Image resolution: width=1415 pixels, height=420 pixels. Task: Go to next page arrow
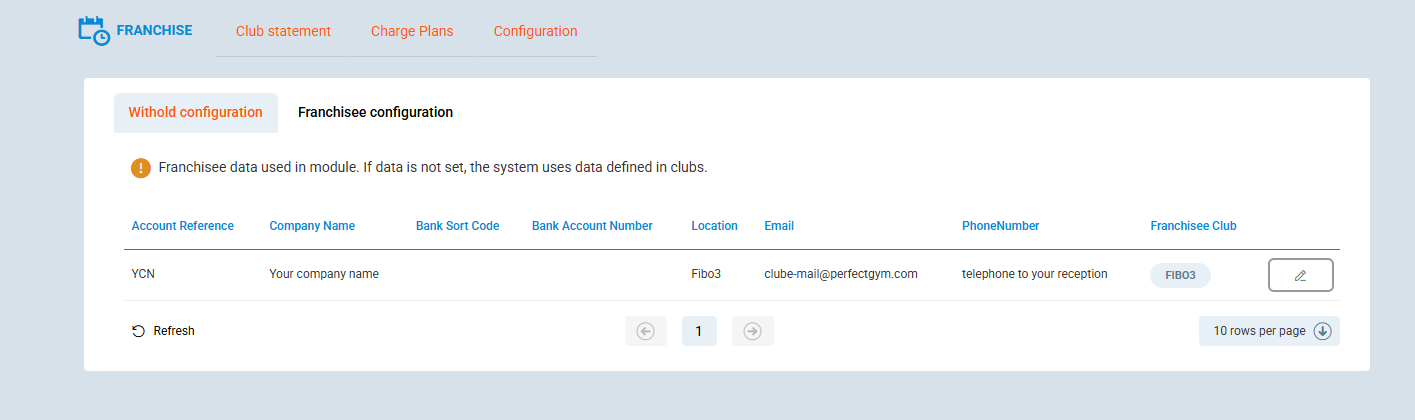pos(753,331)
